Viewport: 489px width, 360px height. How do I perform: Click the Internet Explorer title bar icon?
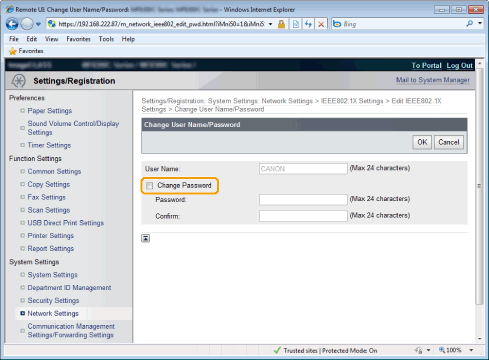pyautogui.click(x=10, y=9)
